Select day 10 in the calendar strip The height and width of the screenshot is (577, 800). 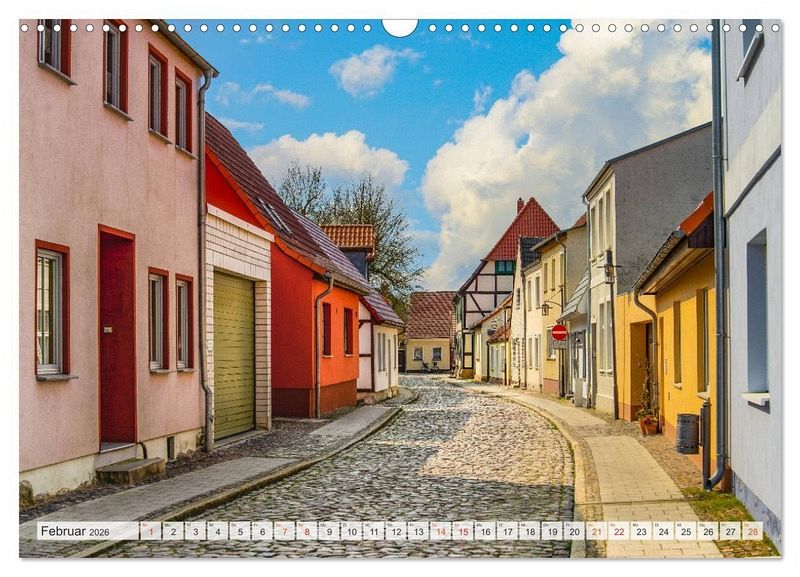click(x=351, y=531)
